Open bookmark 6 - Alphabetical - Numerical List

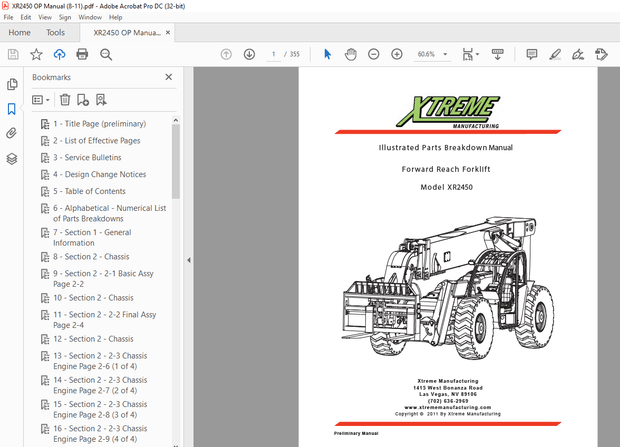point(110,213)
